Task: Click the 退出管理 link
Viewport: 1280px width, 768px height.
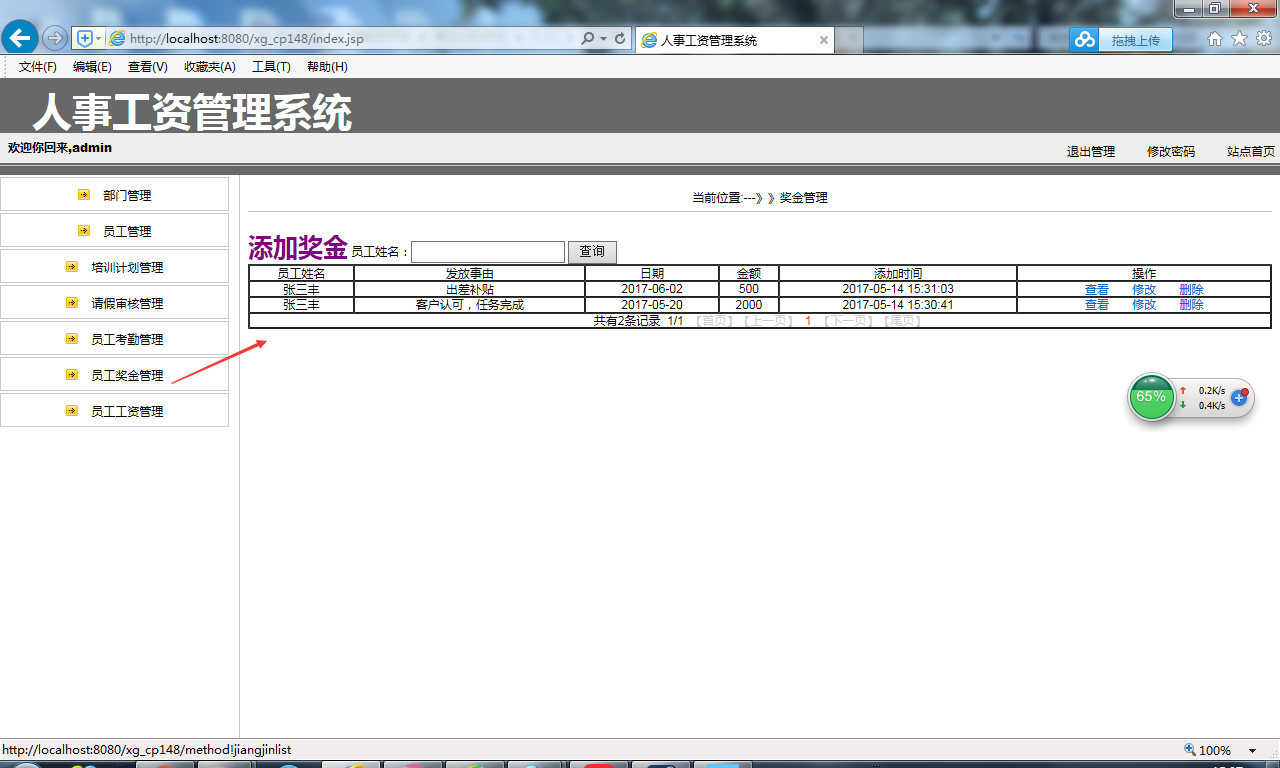Action: pyautogui.click(x=1091, y=152)
